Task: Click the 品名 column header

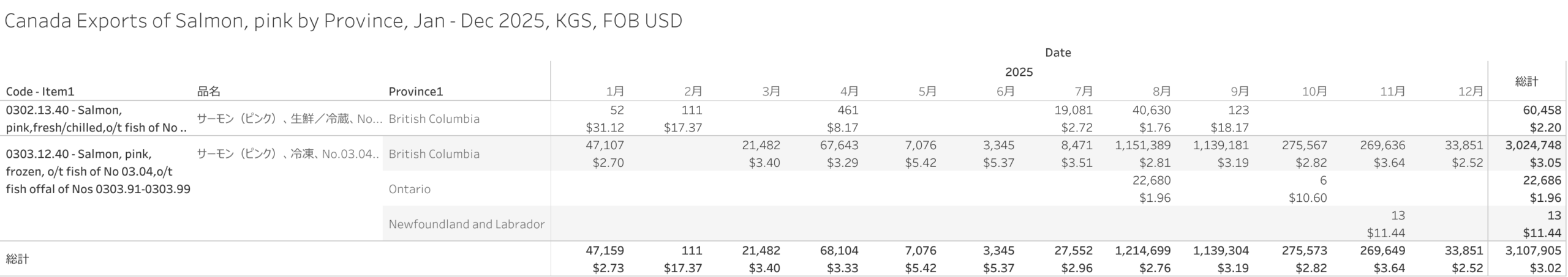Action: [x=208, y=92]
